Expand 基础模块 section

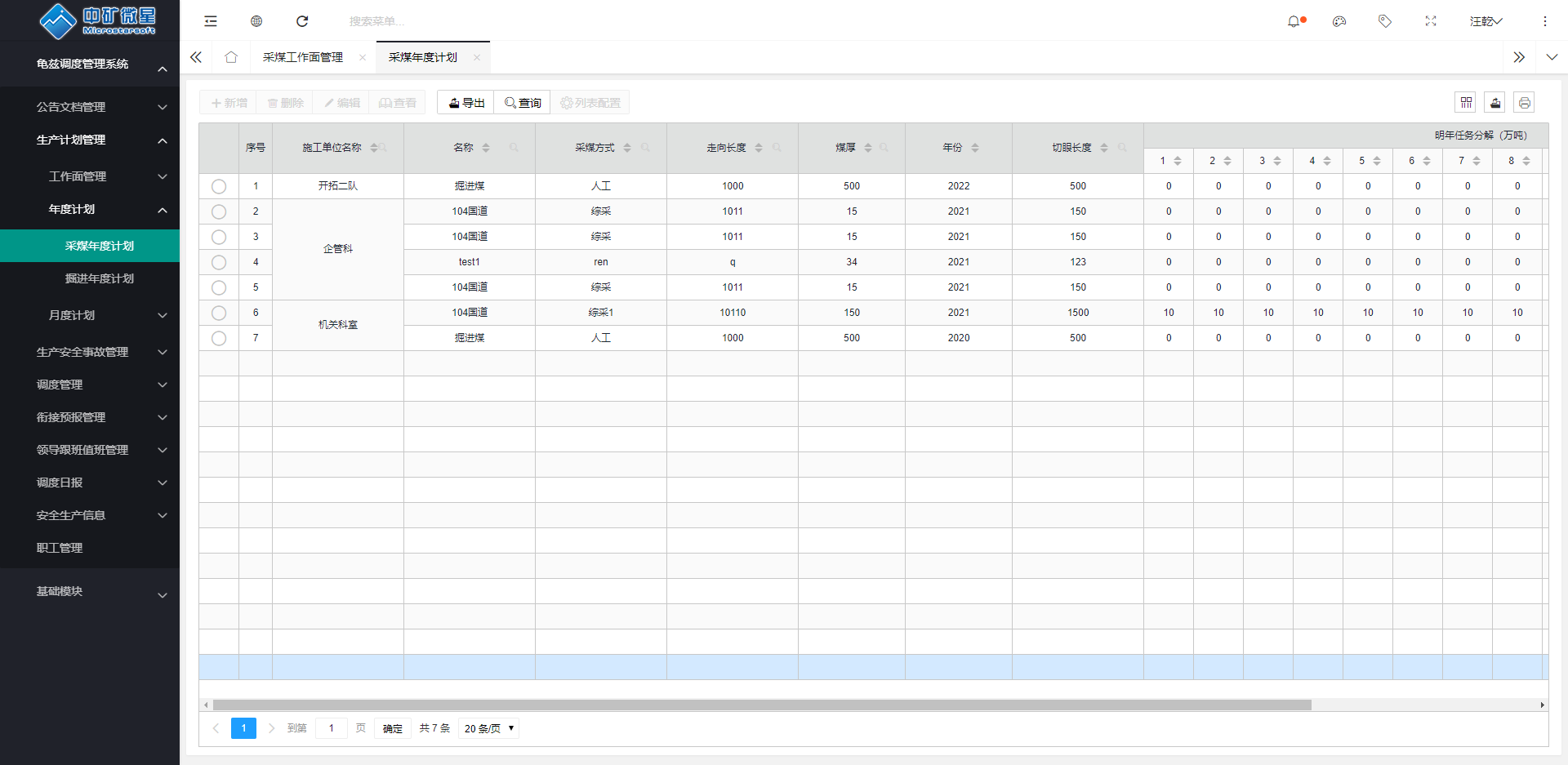(90, 591)
